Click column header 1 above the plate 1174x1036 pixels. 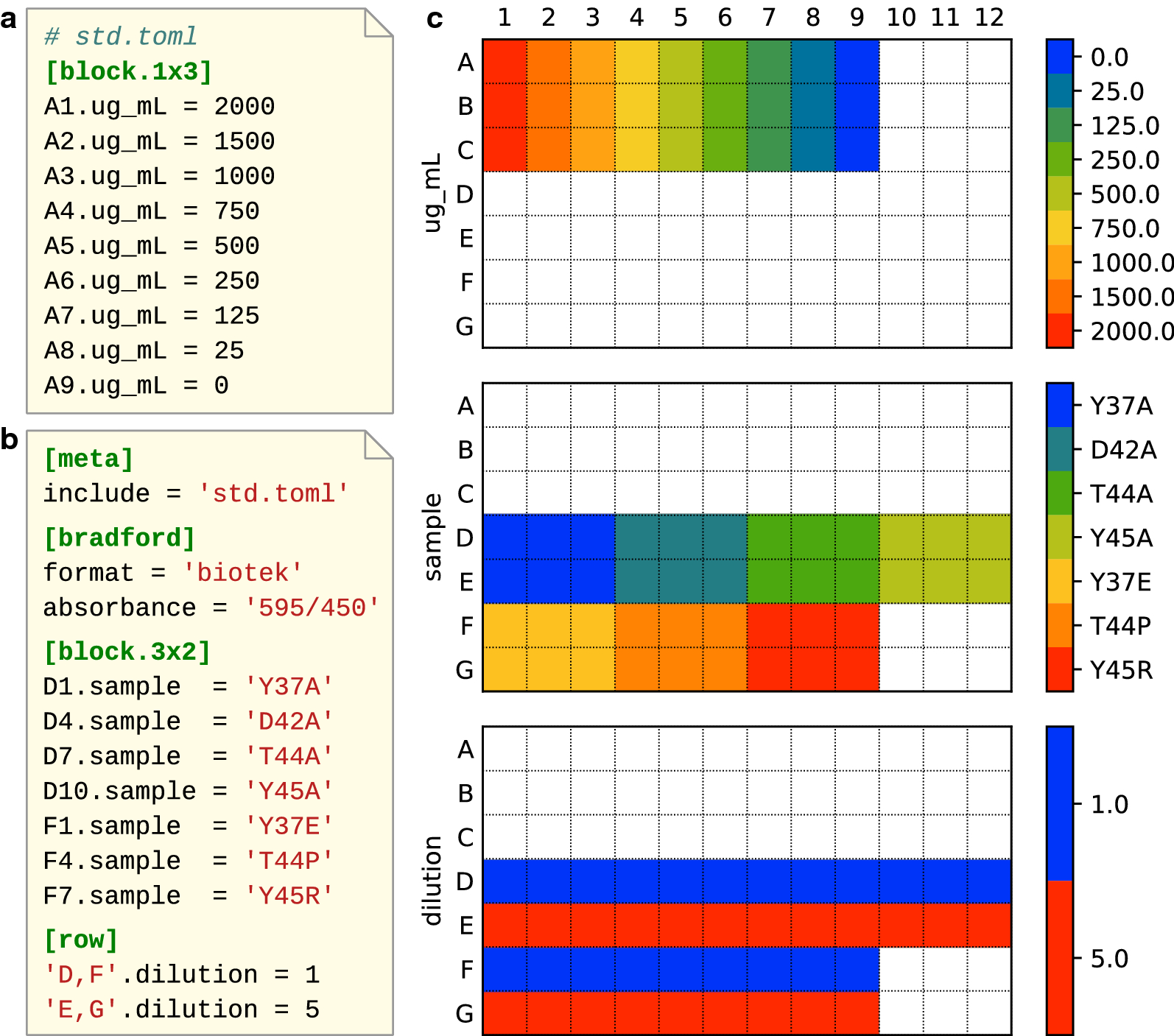click(505, 17)
